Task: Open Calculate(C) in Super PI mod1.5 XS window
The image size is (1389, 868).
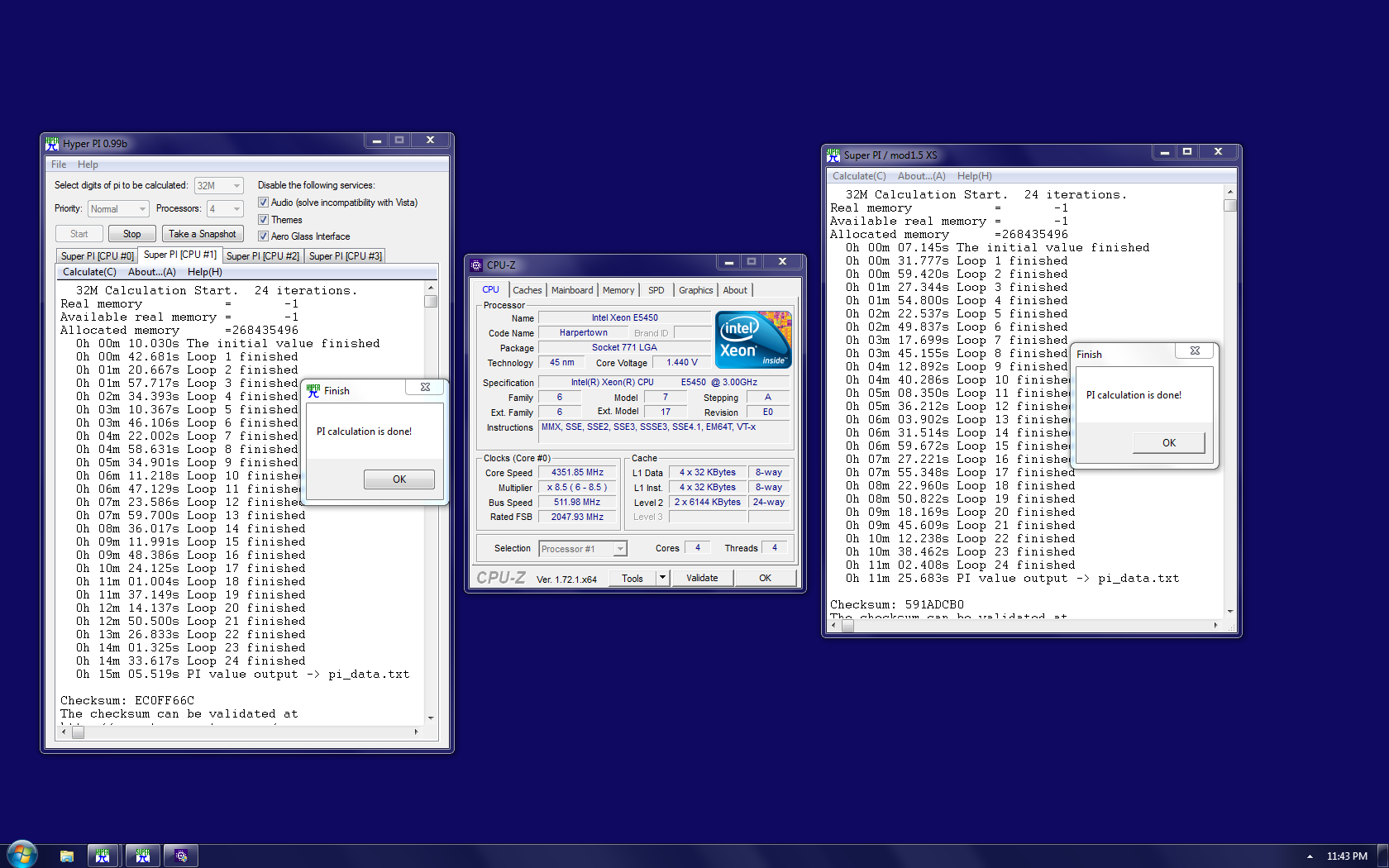Action: pyautogui.click(x=859, y=176)
